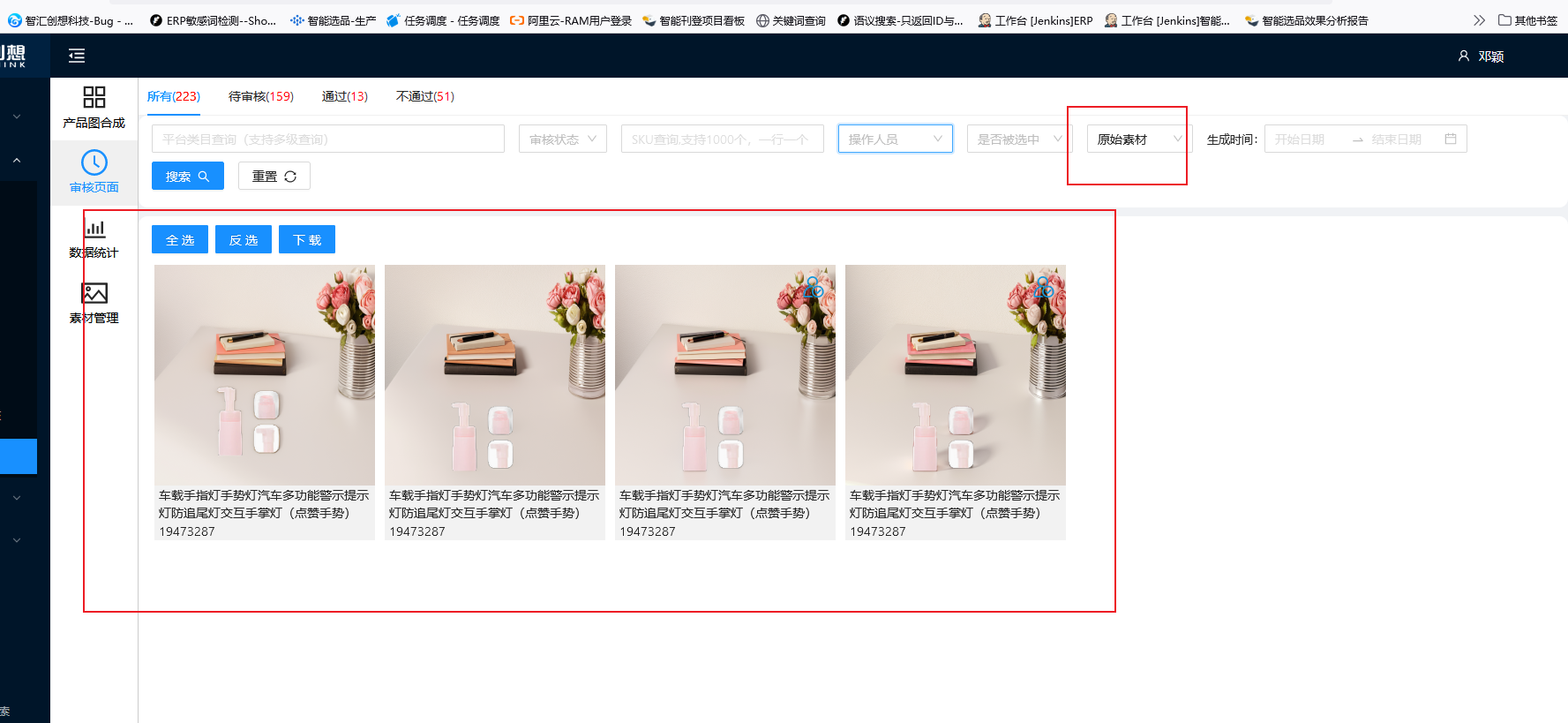Switch to the 不通过(51) tab
Viewport: 1568px width, 723px height.
click(x=425, y=96)
